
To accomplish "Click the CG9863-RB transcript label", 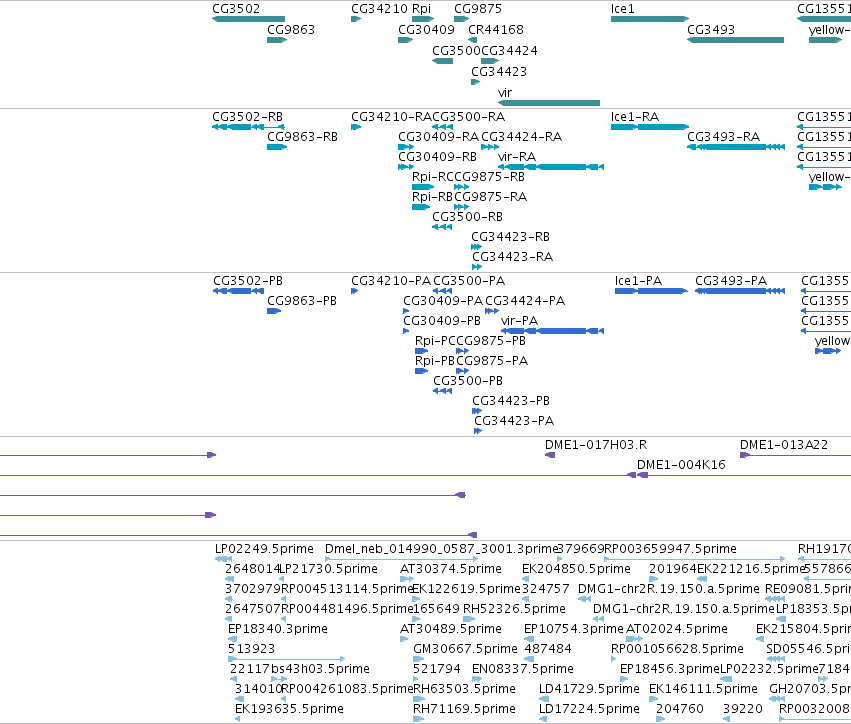I will click(x=302, y=137).
